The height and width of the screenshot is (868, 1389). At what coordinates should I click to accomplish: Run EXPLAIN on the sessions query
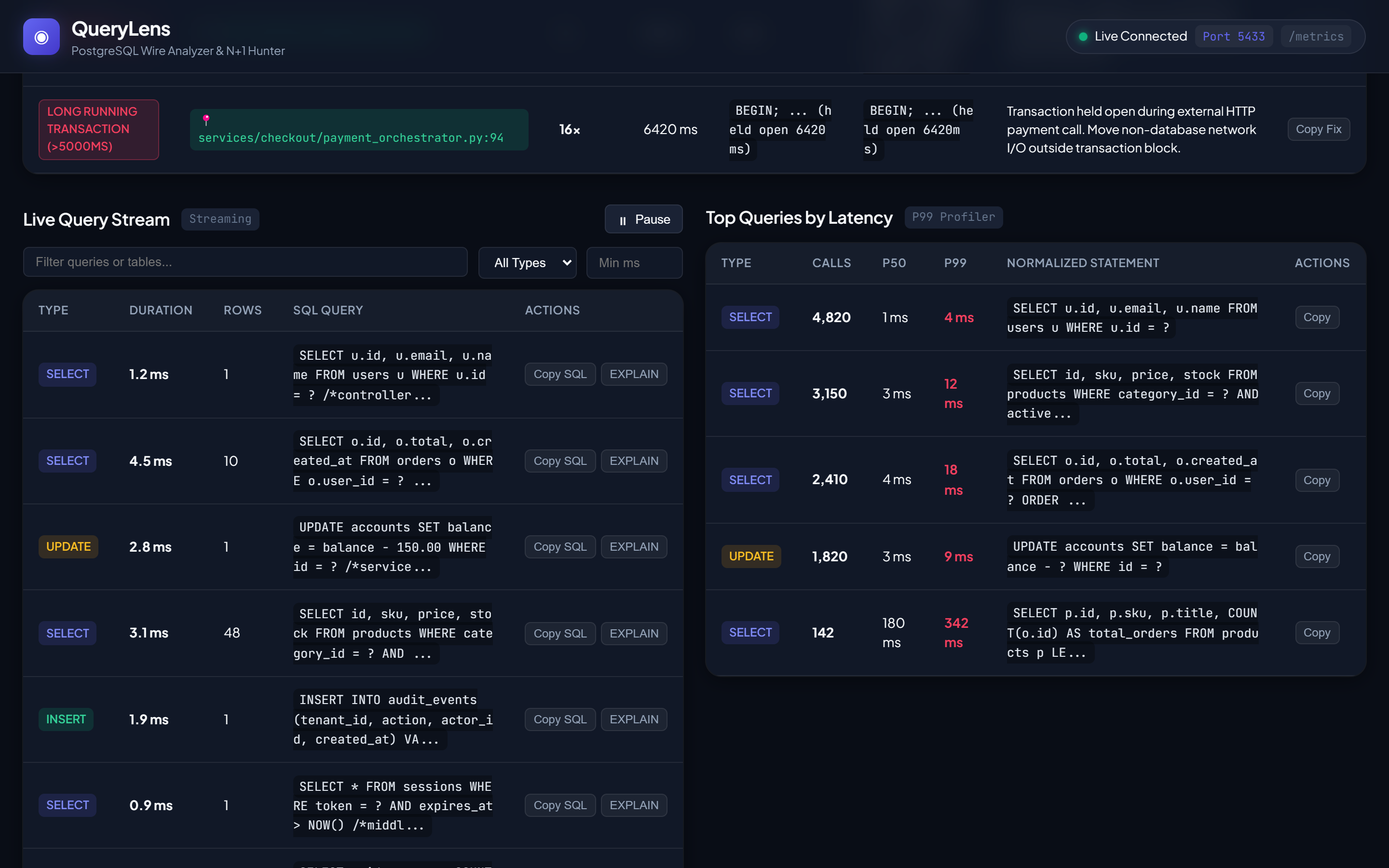pyautogui.click(x=634, y=805)
